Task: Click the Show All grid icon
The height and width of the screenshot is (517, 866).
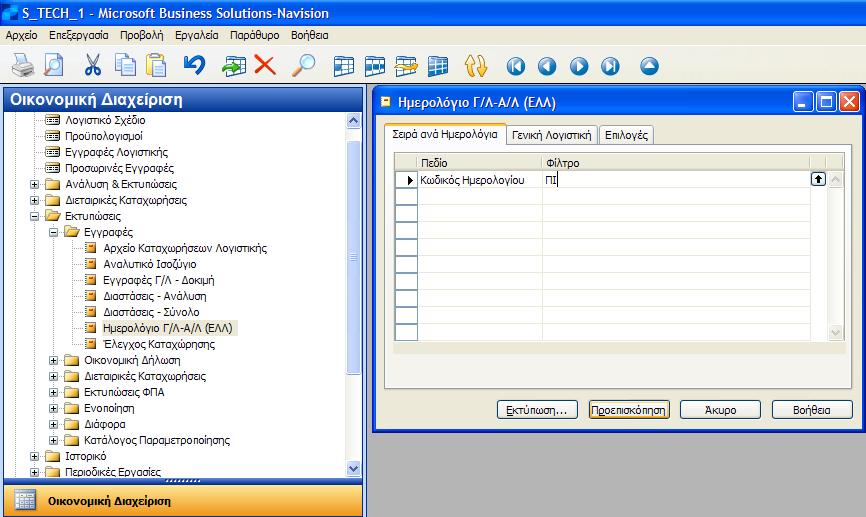Action: pyautogui.click(x=437, y=66)
